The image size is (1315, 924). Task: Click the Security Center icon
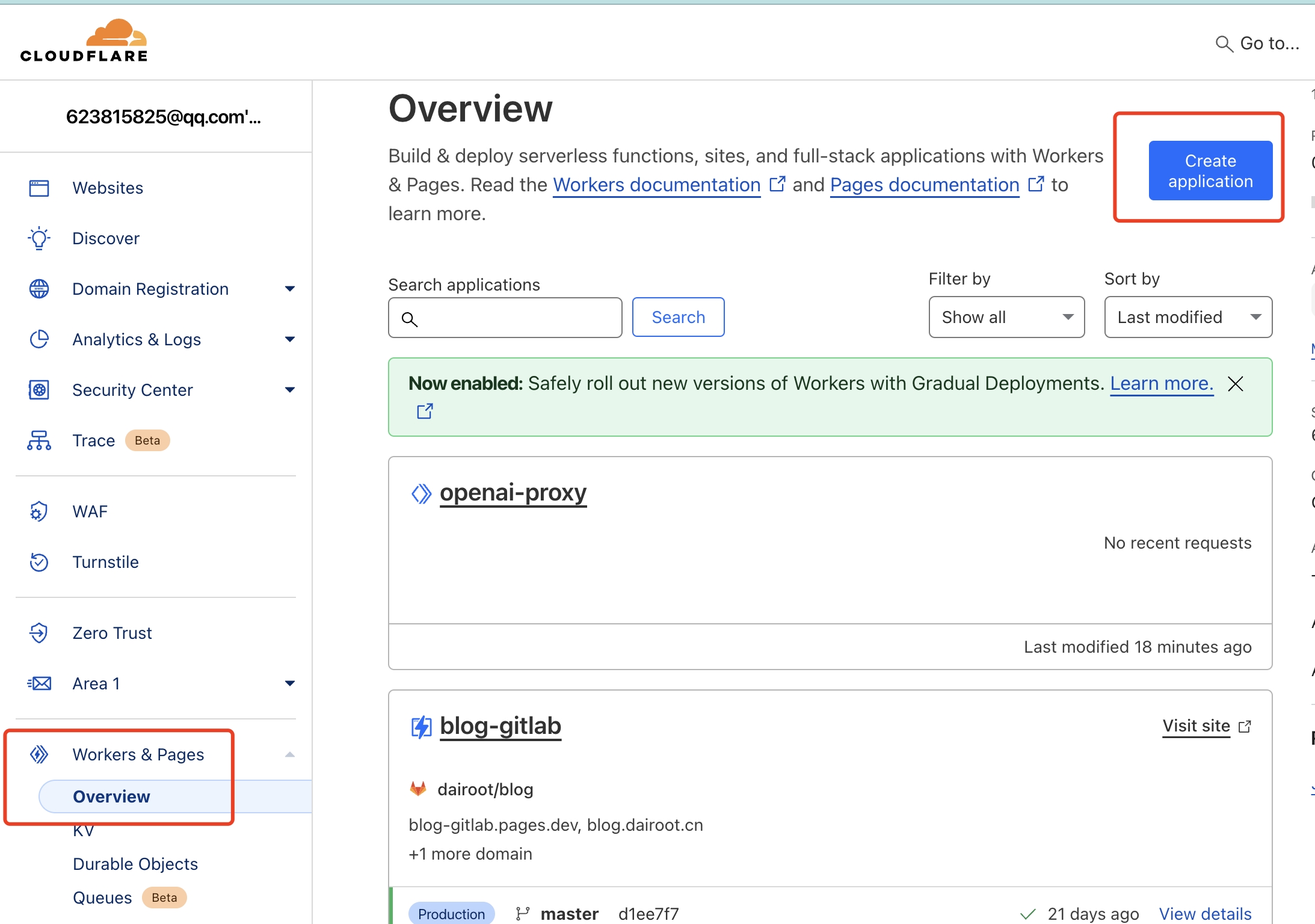39,390
